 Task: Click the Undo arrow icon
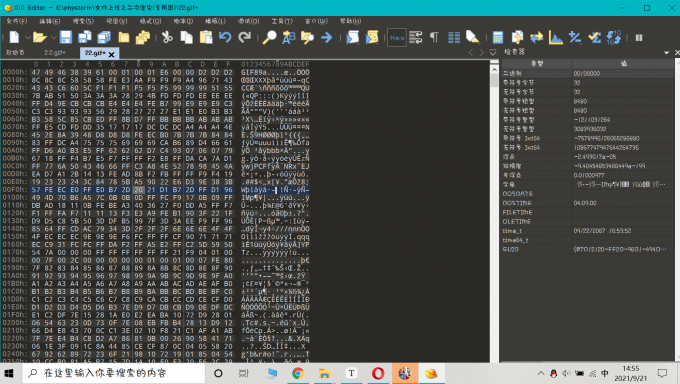point(225,37)
